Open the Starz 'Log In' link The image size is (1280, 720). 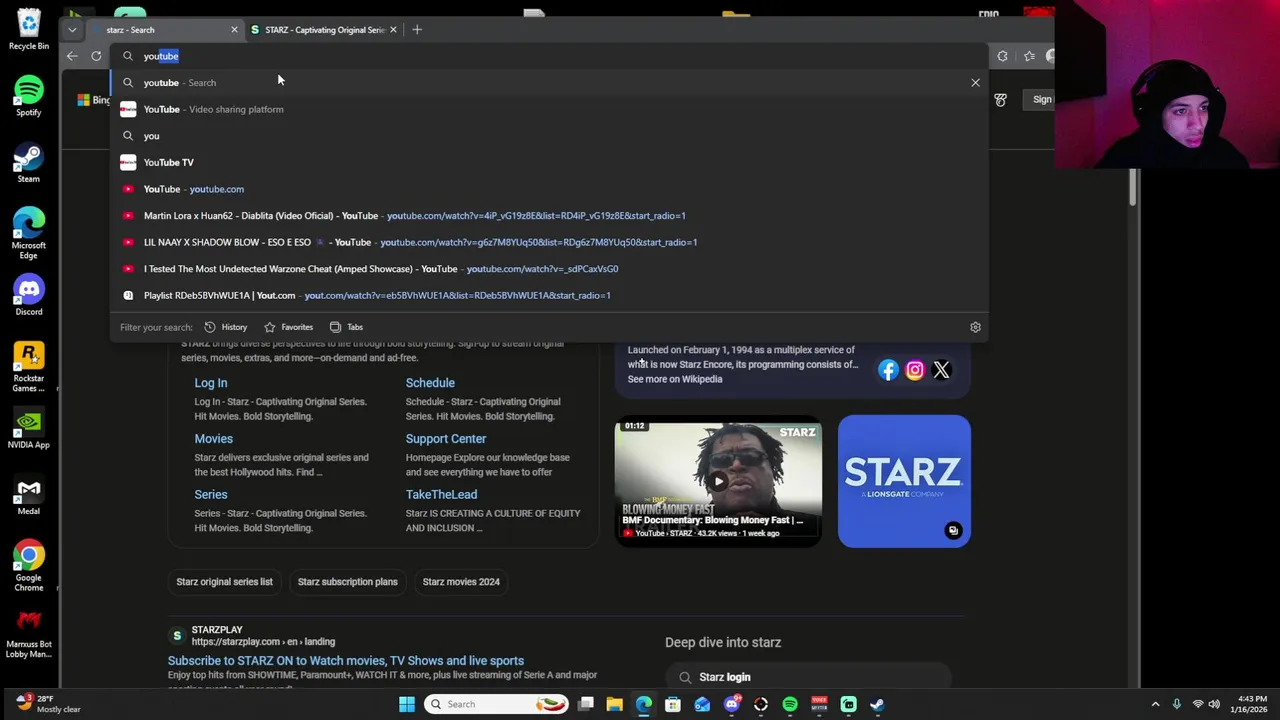tap(211, 383)
